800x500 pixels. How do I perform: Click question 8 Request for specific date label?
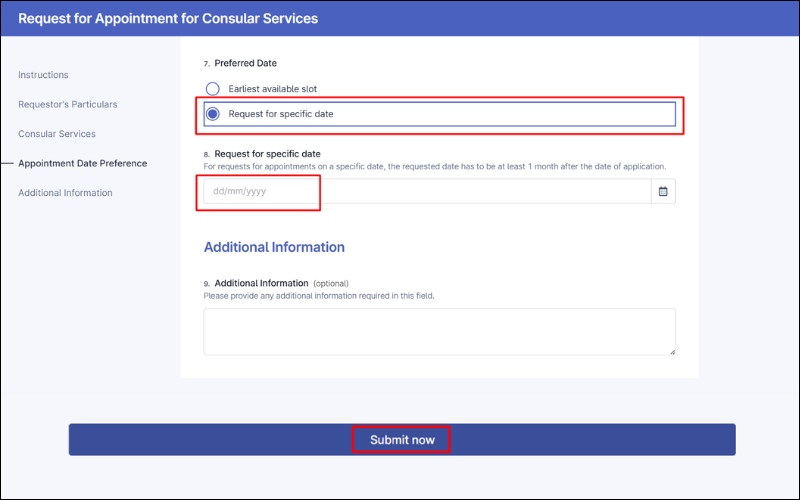267,154
